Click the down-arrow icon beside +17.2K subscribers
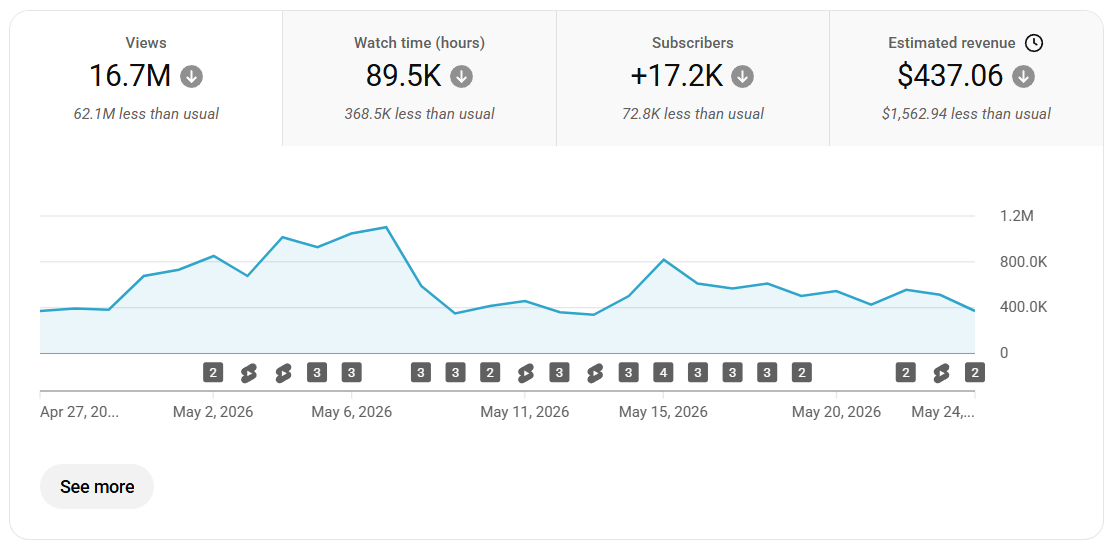The height and width of the screenshot is (547, 1107). point(743,76)
